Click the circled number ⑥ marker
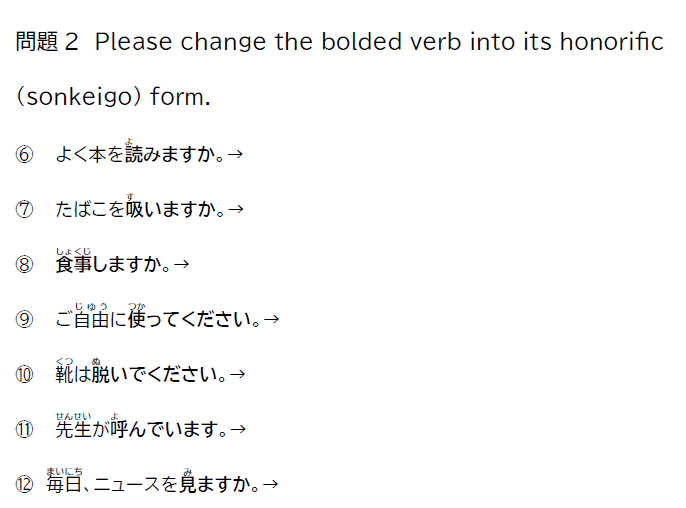Viewport: 686px width, 508px height. 25,155
